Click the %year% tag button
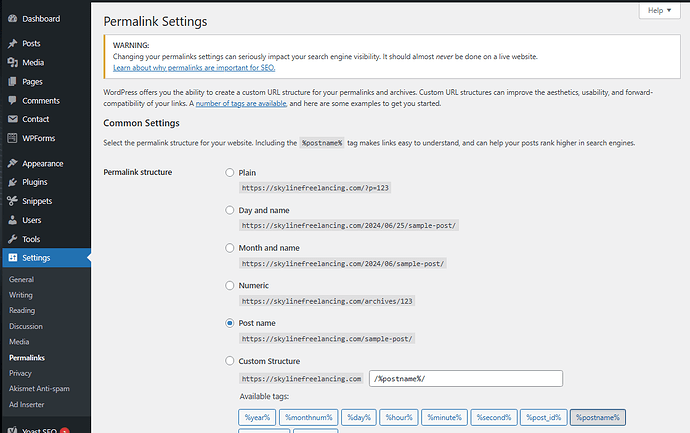Viewport: 690px width, 433px height. [258, 417]
